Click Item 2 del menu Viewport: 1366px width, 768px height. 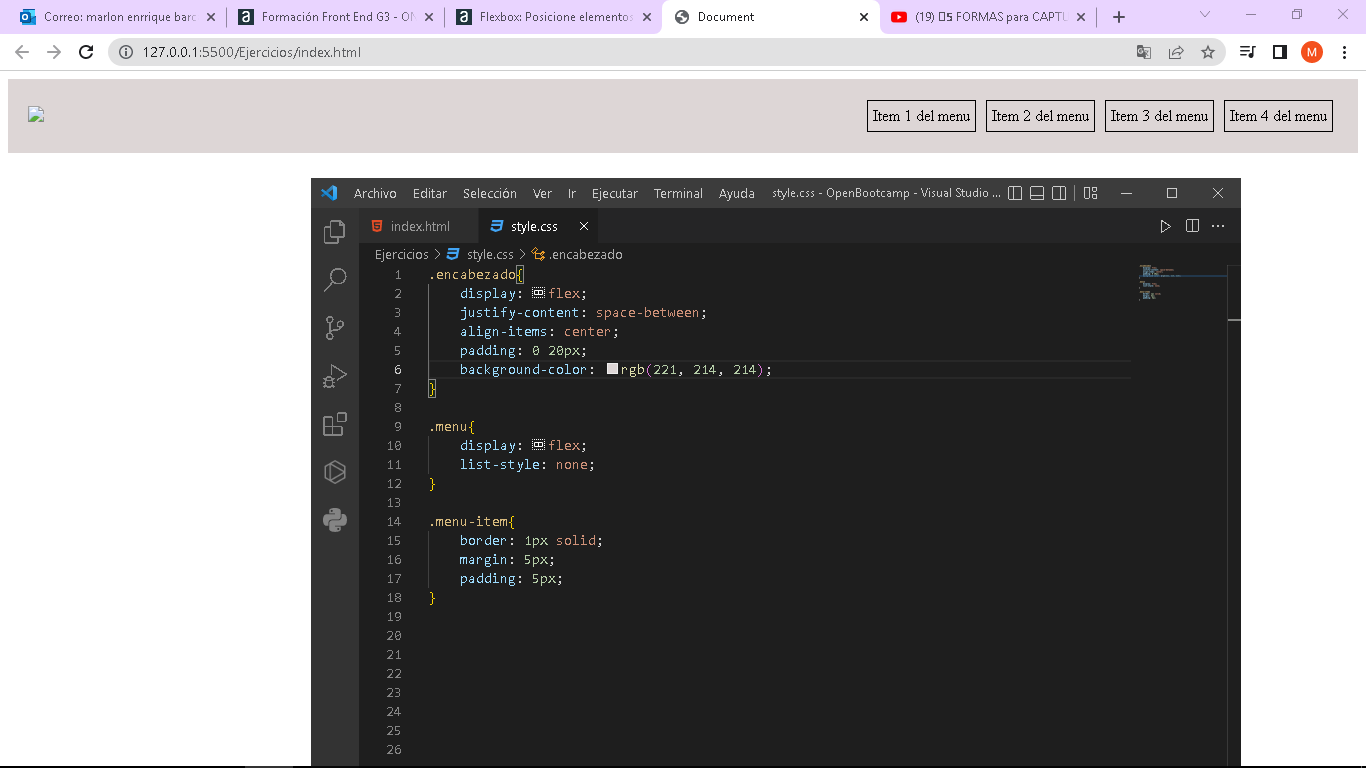tap(1040, 116)
